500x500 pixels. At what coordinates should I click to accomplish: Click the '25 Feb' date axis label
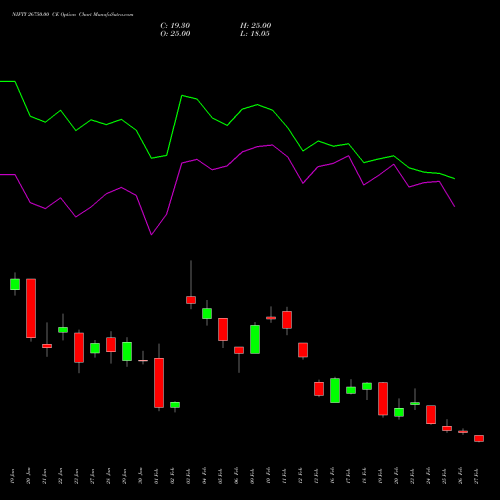pos(444,477)
